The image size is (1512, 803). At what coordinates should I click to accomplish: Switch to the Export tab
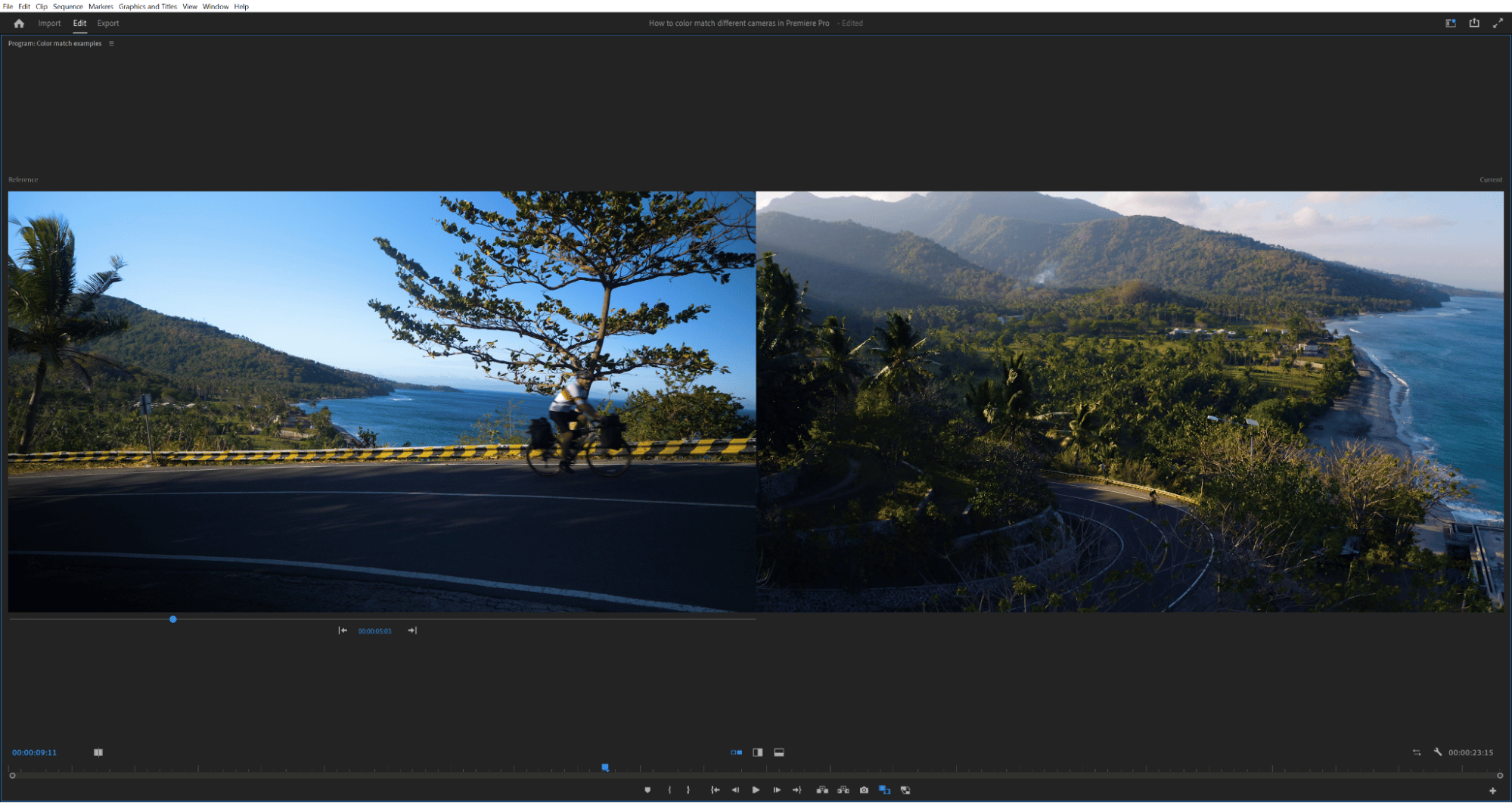click(x=107, y=23)
